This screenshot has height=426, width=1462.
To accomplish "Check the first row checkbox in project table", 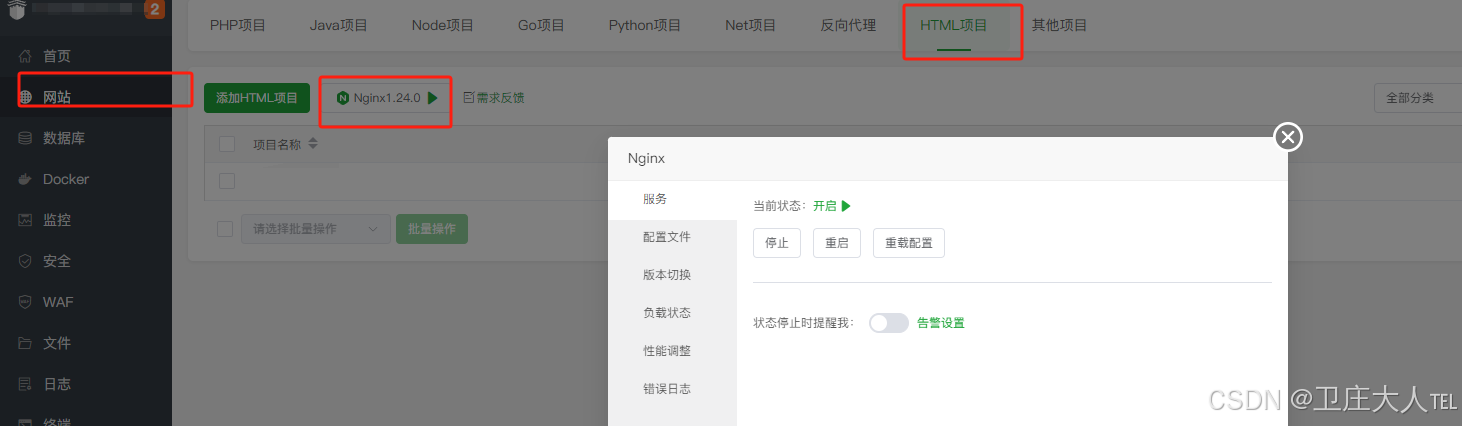I will coord(227,181).
